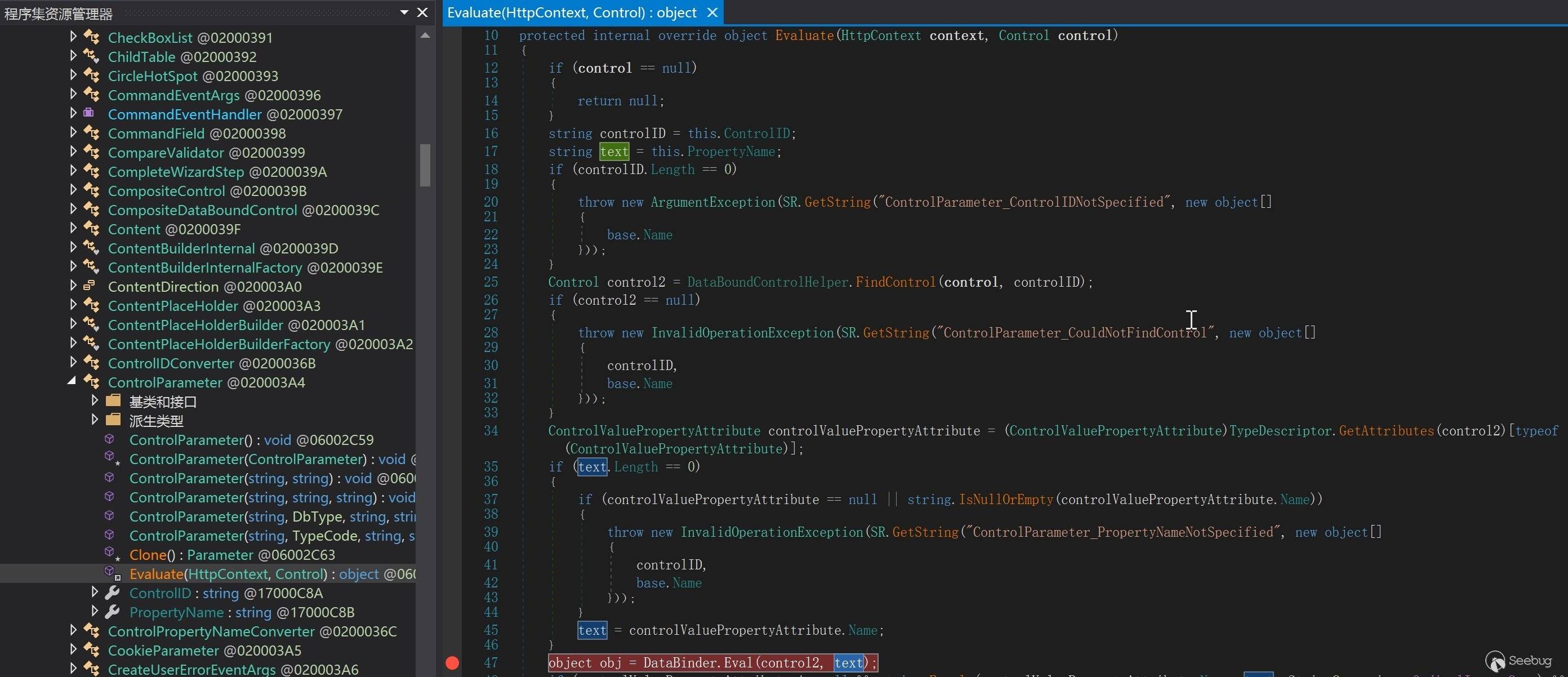Viewport: 1568px width, 677px height.
Task: Switch to Evaluate(HttpContext, Control) tab
Action: (x=572, y=12)
